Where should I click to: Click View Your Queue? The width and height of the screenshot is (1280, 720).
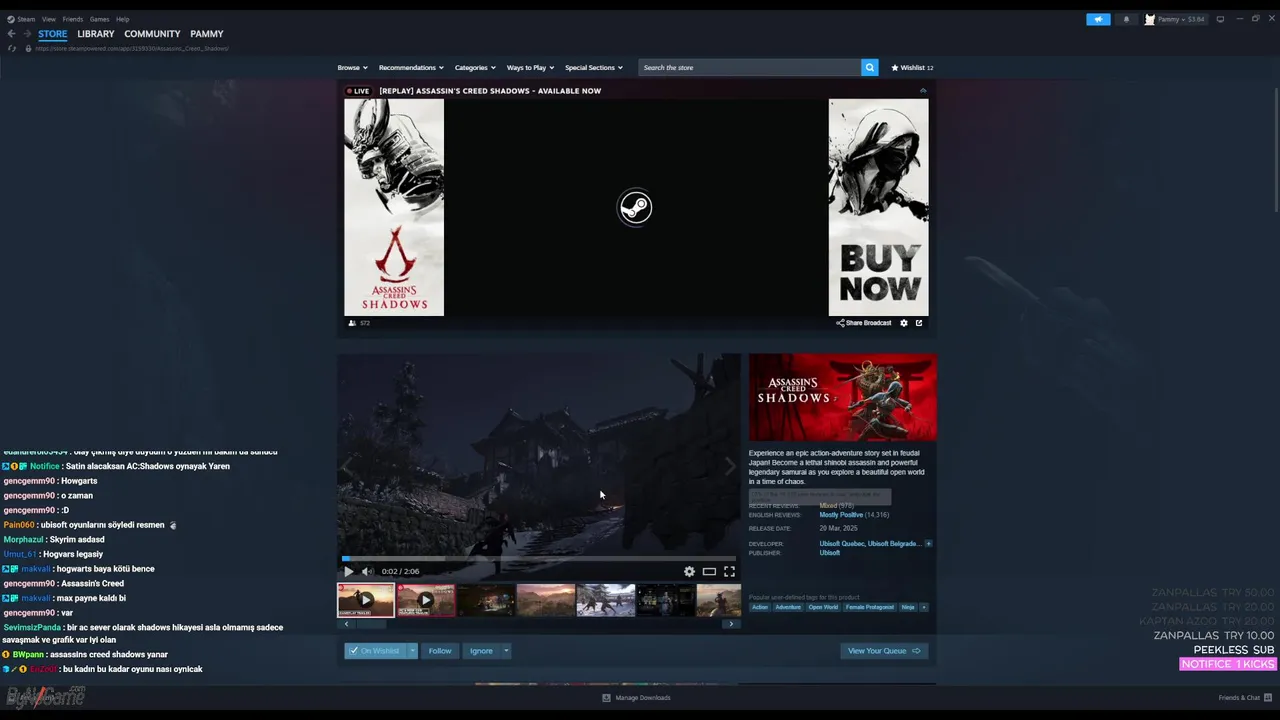point(884,651)
